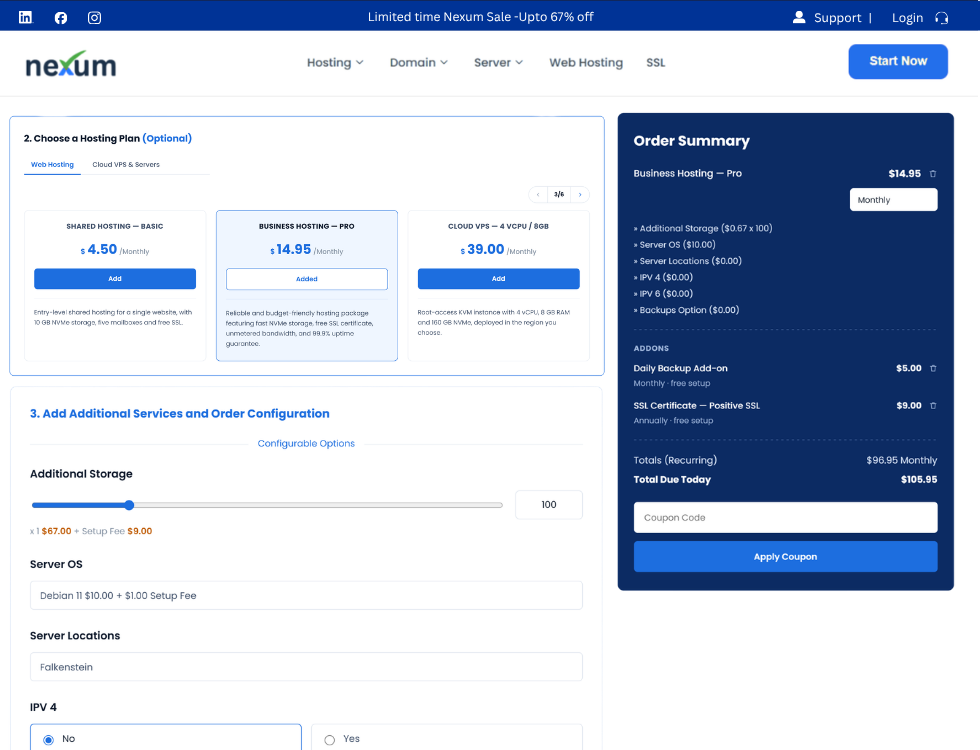Click the headset support icon
The image size is (980, 750).
click(x=941, y=18)
